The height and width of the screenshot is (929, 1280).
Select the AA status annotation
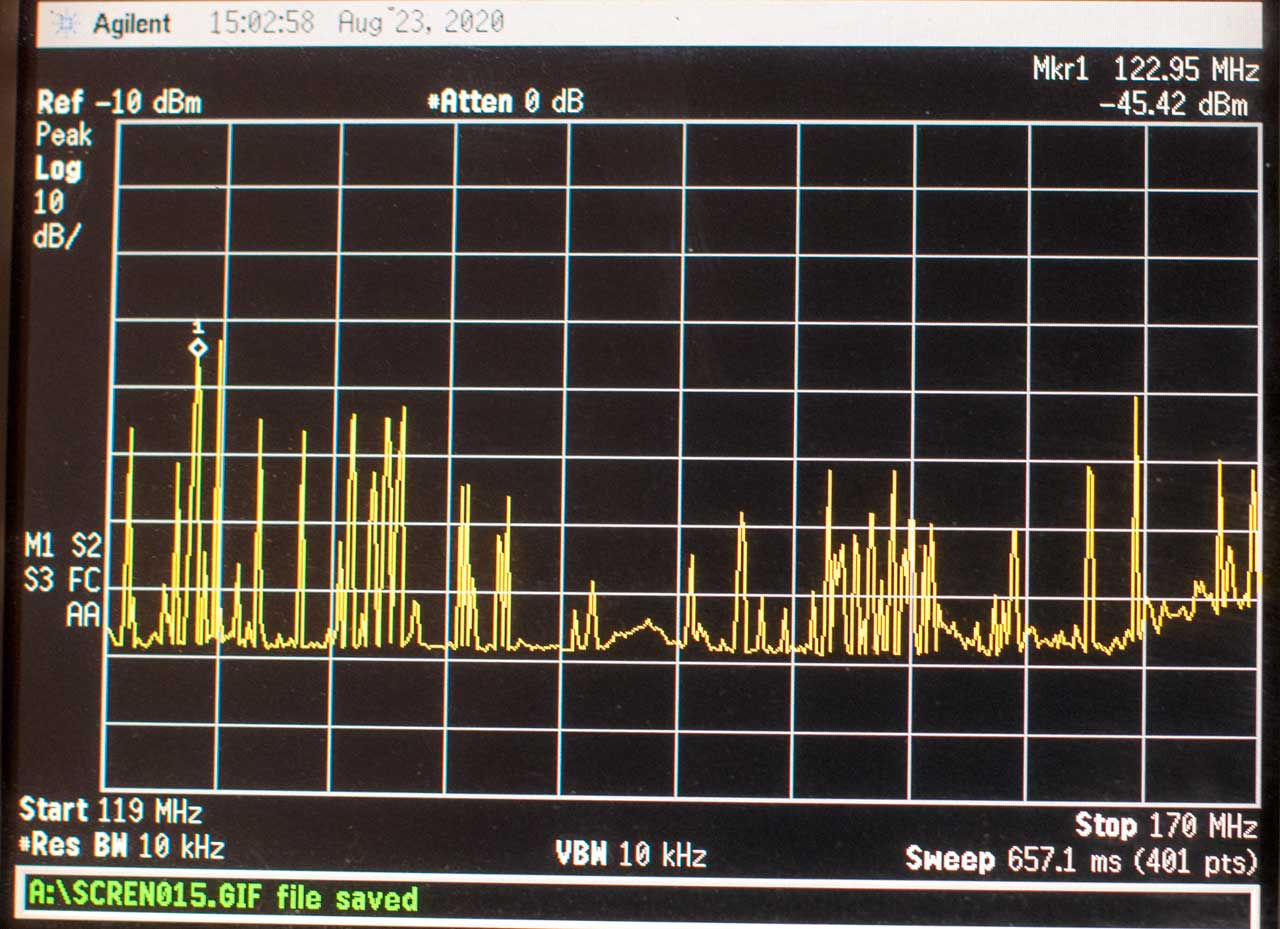[x=83, y=616]
